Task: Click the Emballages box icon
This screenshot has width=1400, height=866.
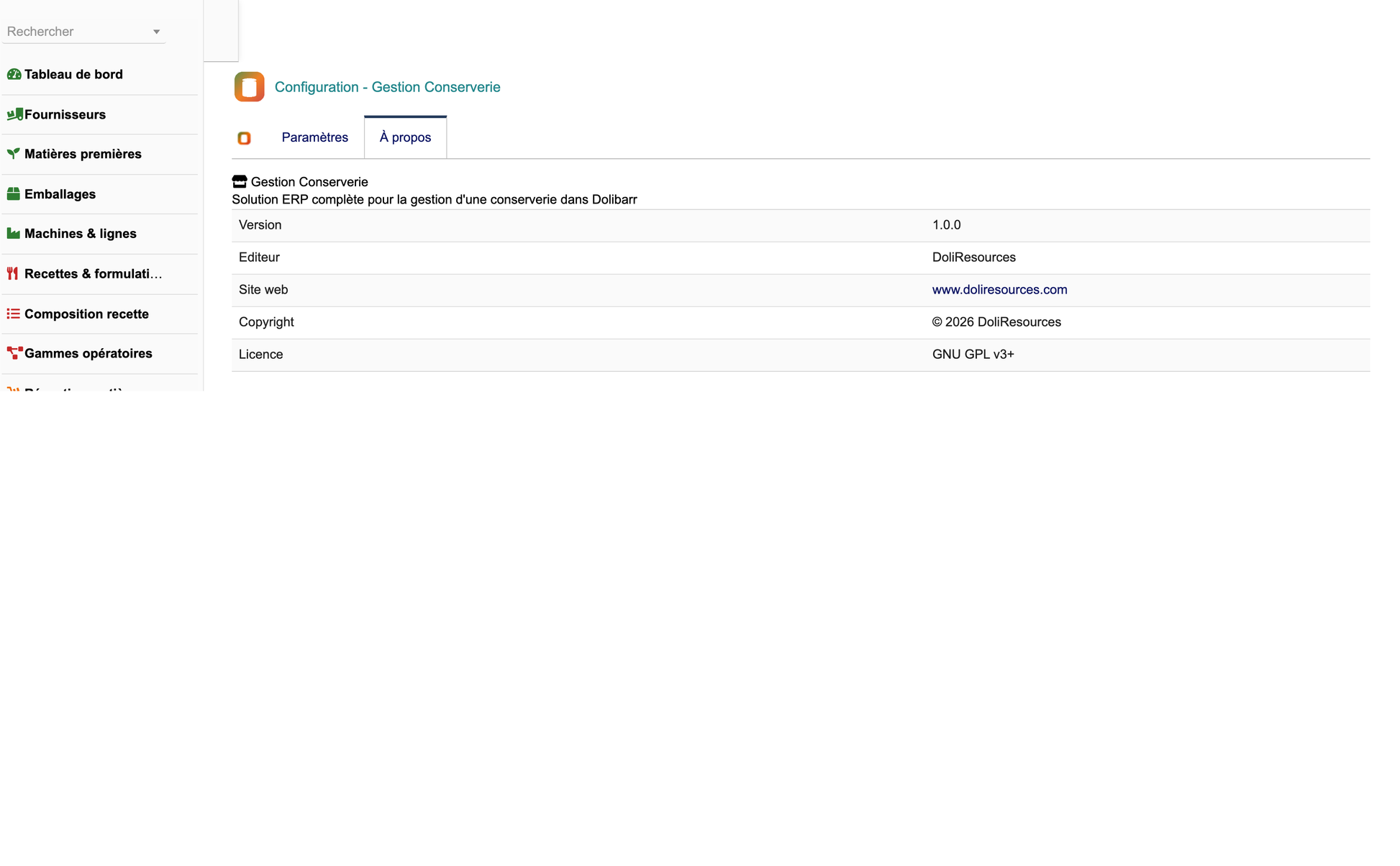Action: pos(14,194)
